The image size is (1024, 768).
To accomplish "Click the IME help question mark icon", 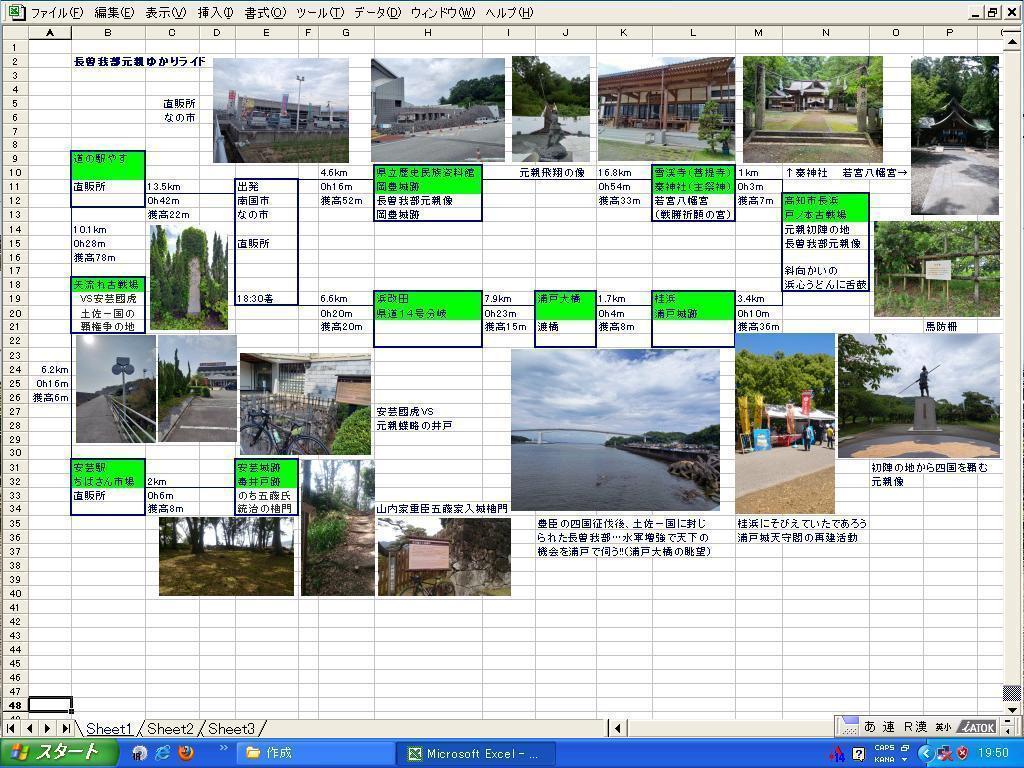I will 858,753.
